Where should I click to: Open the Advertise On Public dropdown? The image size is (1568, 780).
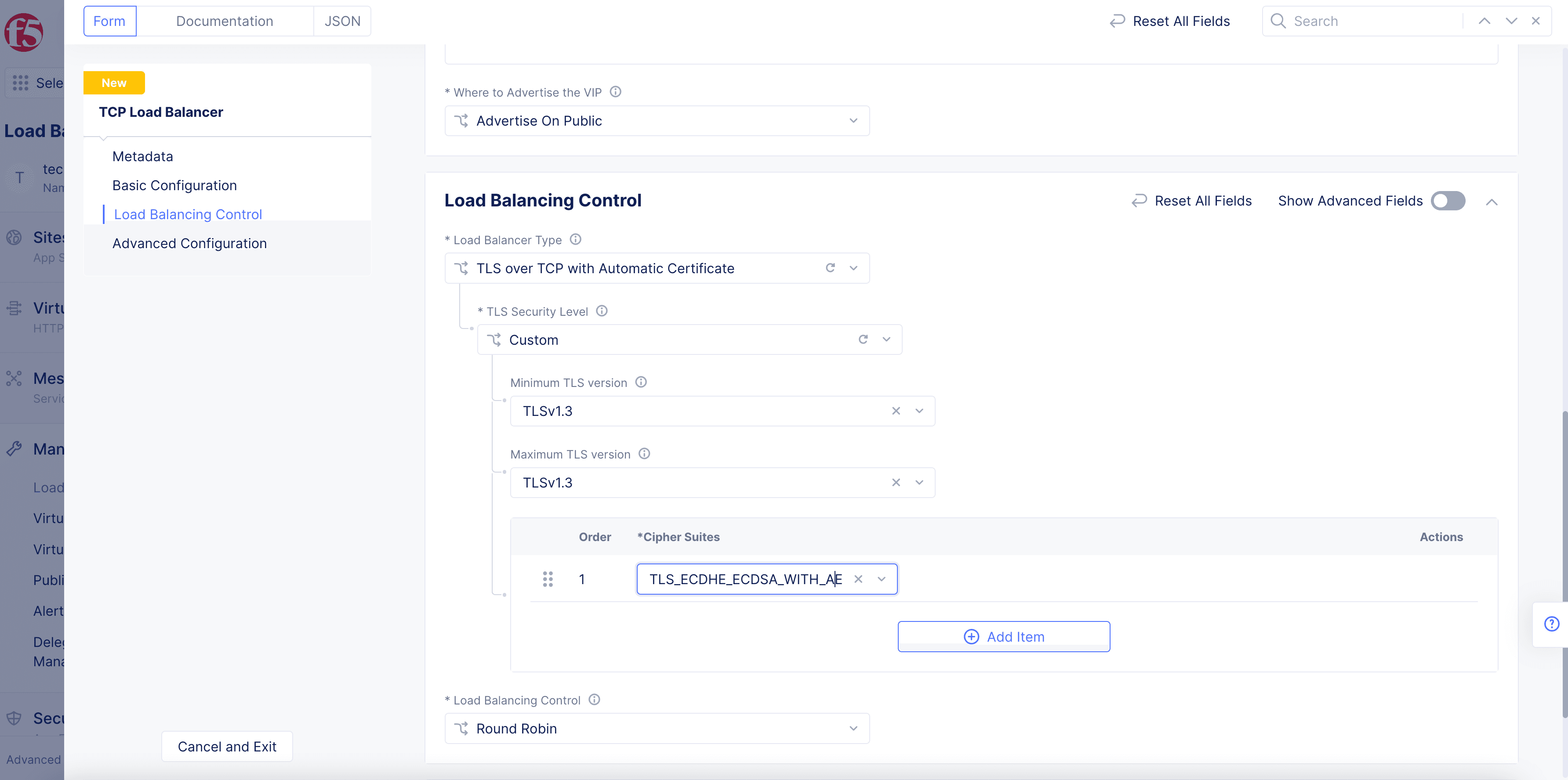click(x=657, y=121)
